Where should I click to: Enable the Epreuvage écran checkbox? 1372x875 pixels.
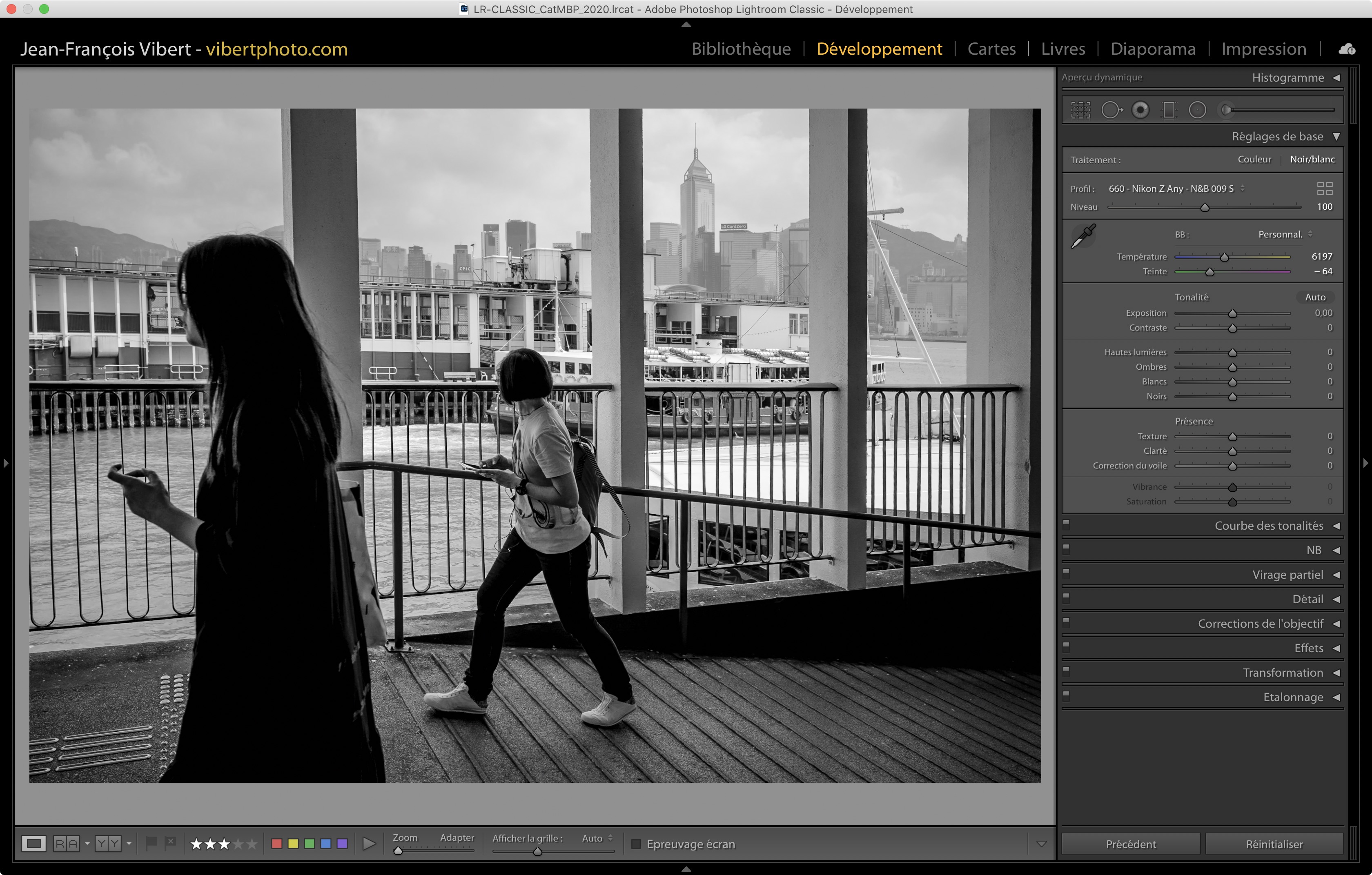(x=637, y=844)
